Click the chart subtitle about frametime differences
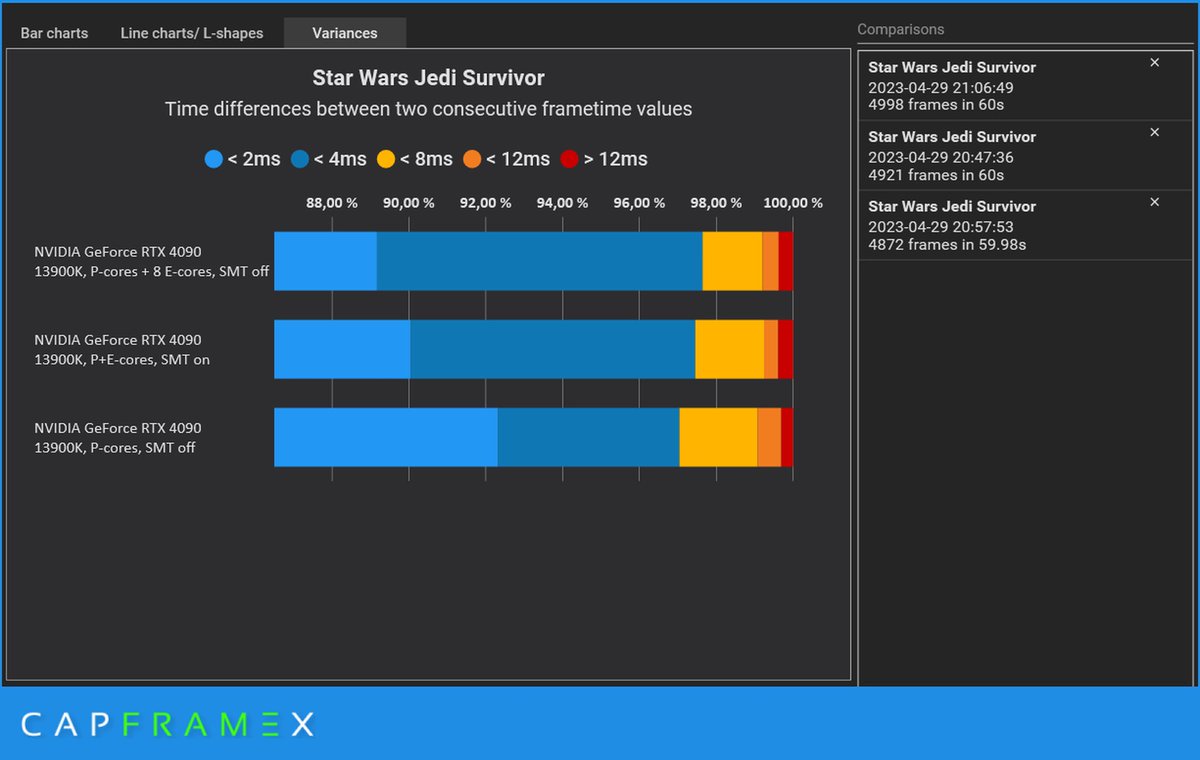1200x760 pixels. (x=428, y=109)
